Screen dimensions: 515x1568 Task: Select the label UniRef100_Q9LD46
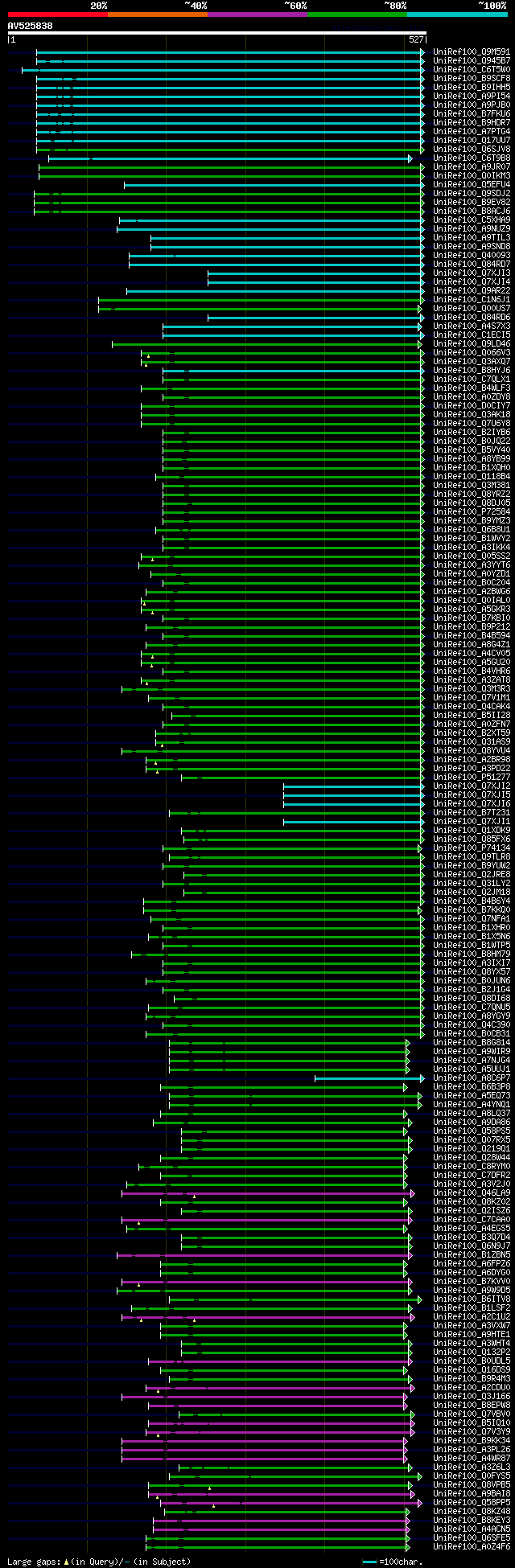pyautogui.click(x=472, y=343)
